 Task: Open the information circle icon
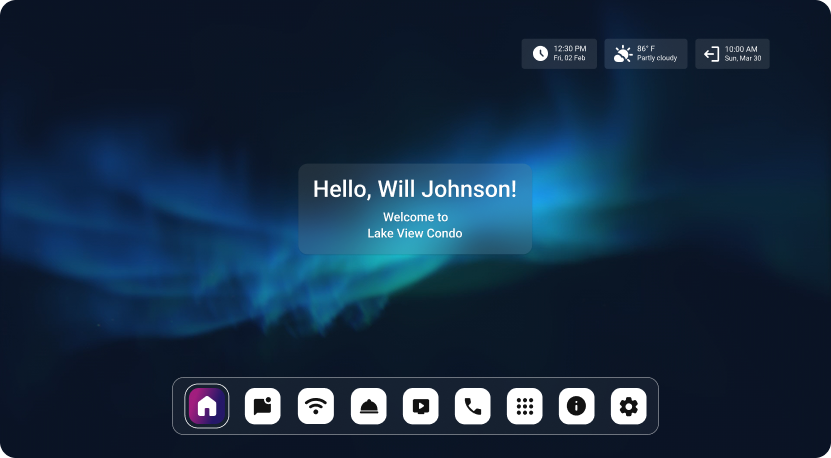pos(577,406)
